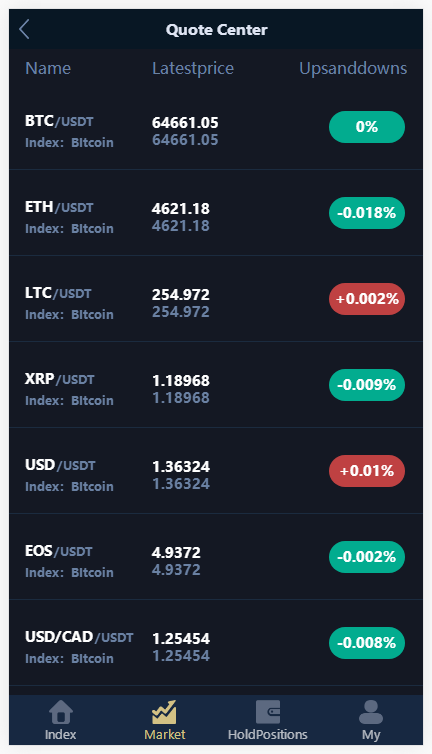Sort by the Name column header

pos(48,68)
